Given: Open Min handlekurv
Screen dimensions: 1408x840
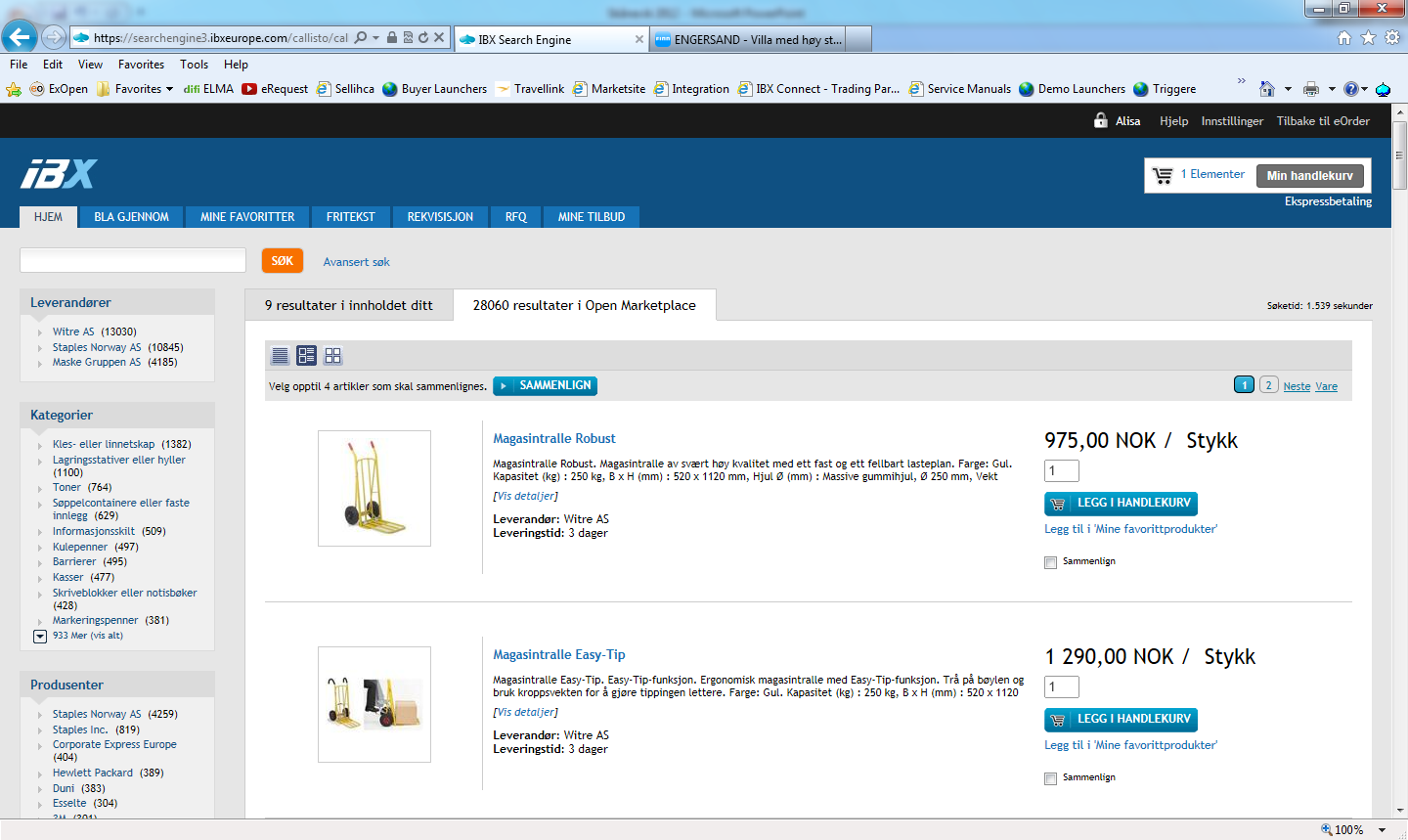Looking at the screenshot, I should point(1309,176).
